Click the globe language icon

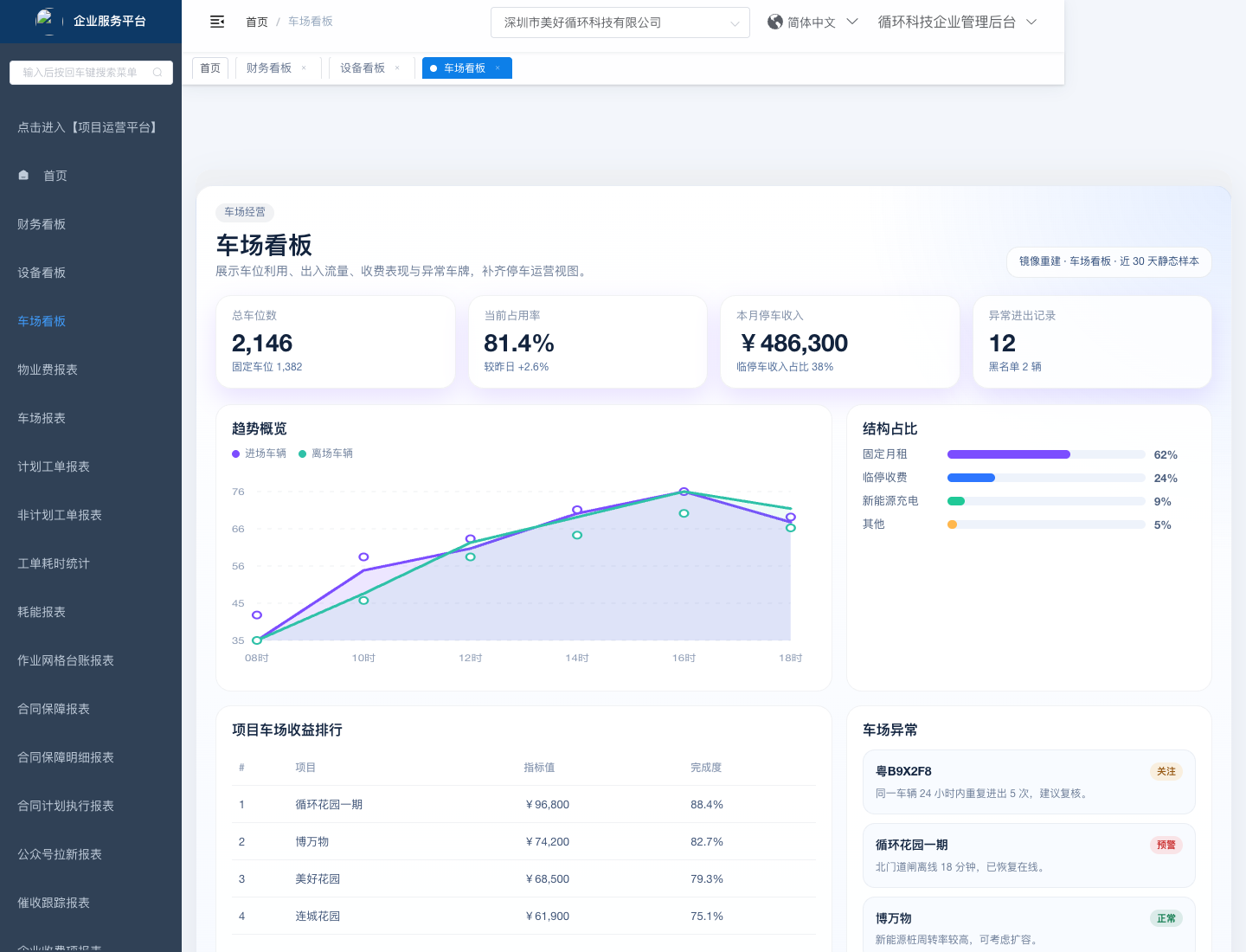click(775, 23)
